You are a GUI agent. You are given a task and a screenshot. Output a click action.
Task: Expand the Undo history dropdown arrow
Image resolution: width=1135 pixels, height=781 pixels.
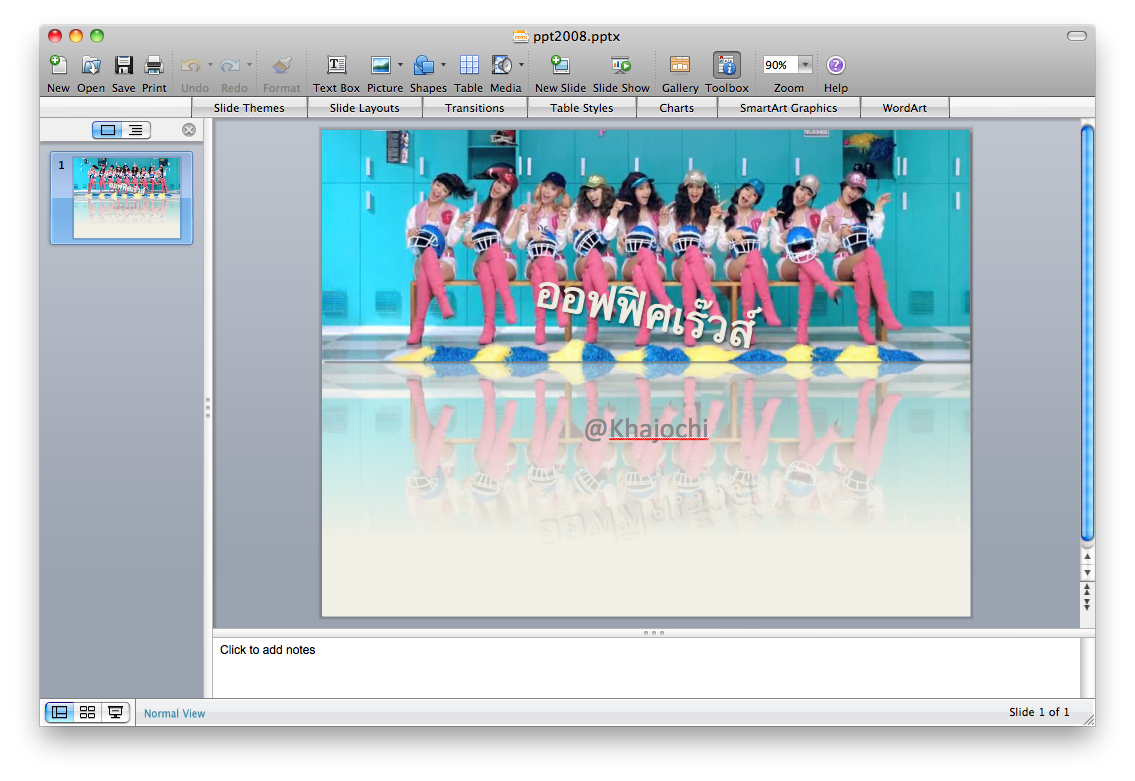[x=211, y=65]
